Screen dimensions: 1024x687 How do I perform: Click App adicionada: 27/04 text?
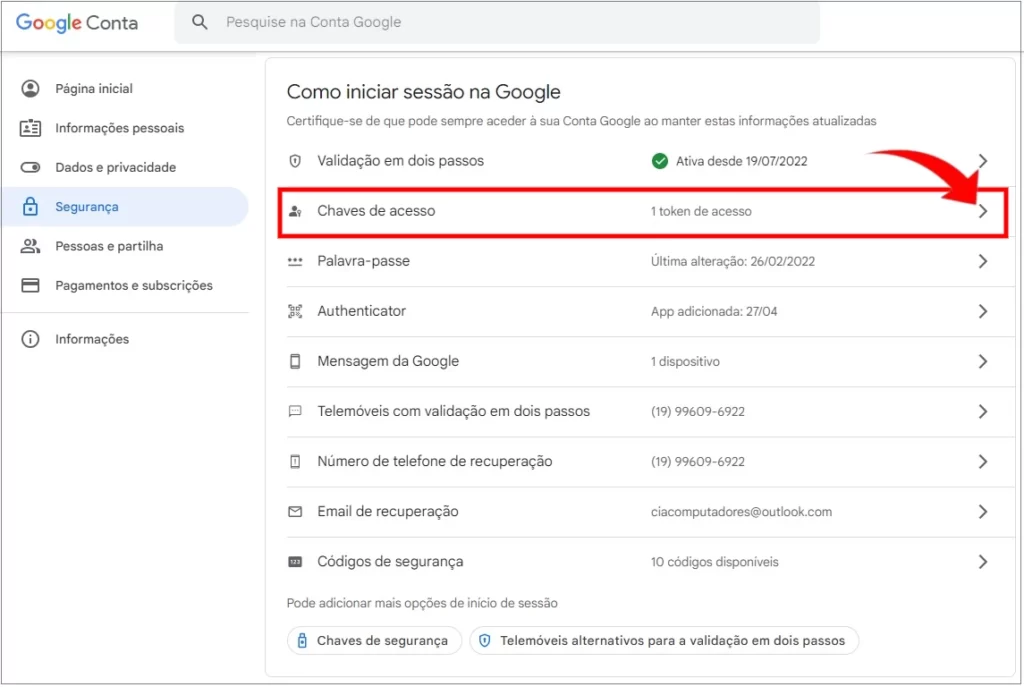(x=714, y=312)
